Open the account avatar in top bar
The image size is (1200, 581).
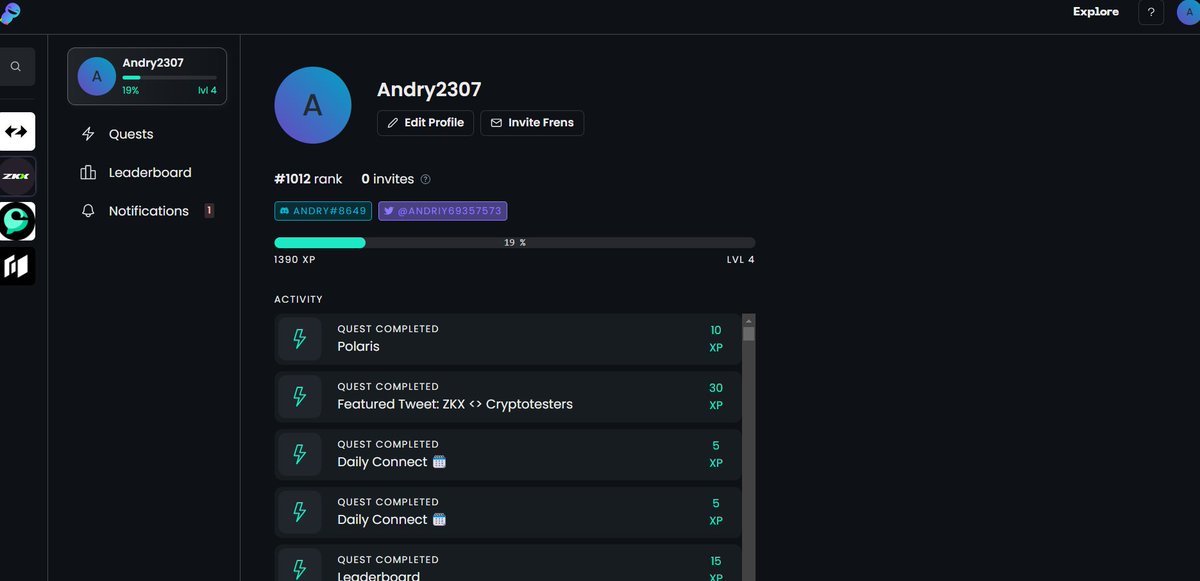click(x=1188, y=12)
